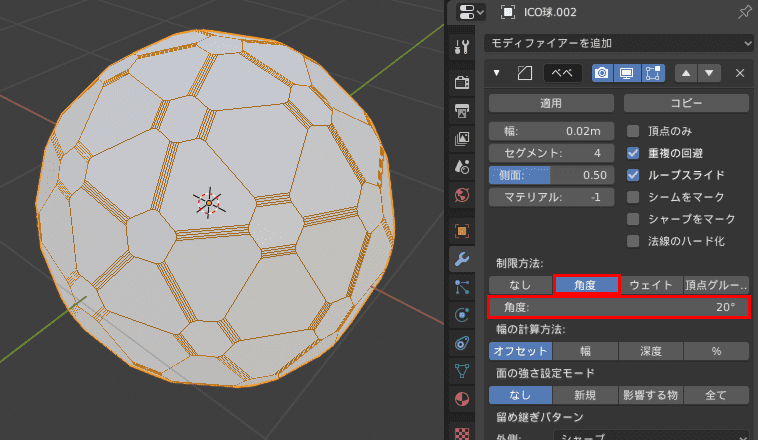Screen dimensions: 758x440
Task: Open the Object properties tab
Action: 462,231
